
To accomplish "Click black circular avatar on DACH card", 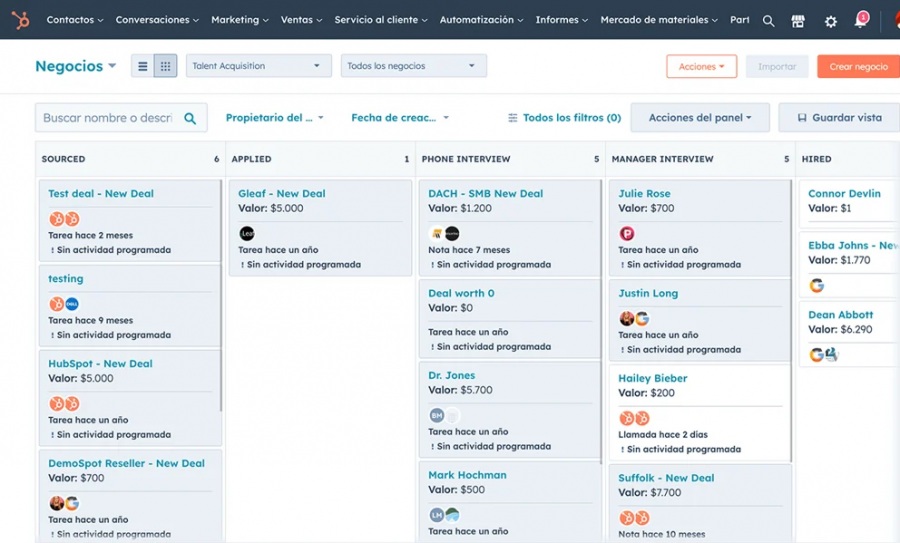I will [x=452, y=234].
